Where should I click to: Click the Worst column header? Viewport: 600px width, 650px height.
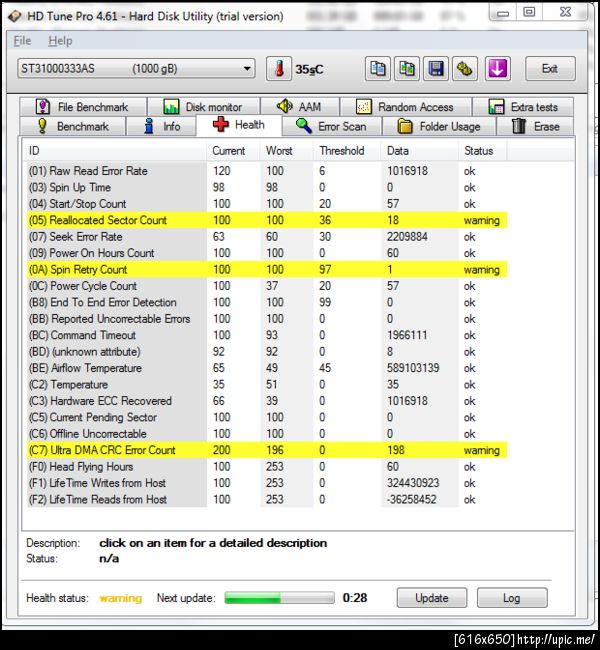tap(287, 150)
